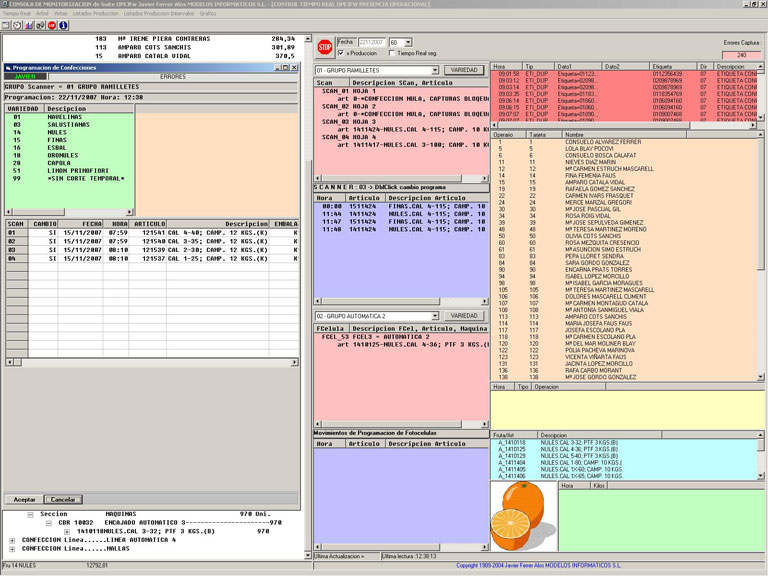Select FCEL_53 FCEL3 = AUTOMATICA 2 row

(x=401, y=337)
